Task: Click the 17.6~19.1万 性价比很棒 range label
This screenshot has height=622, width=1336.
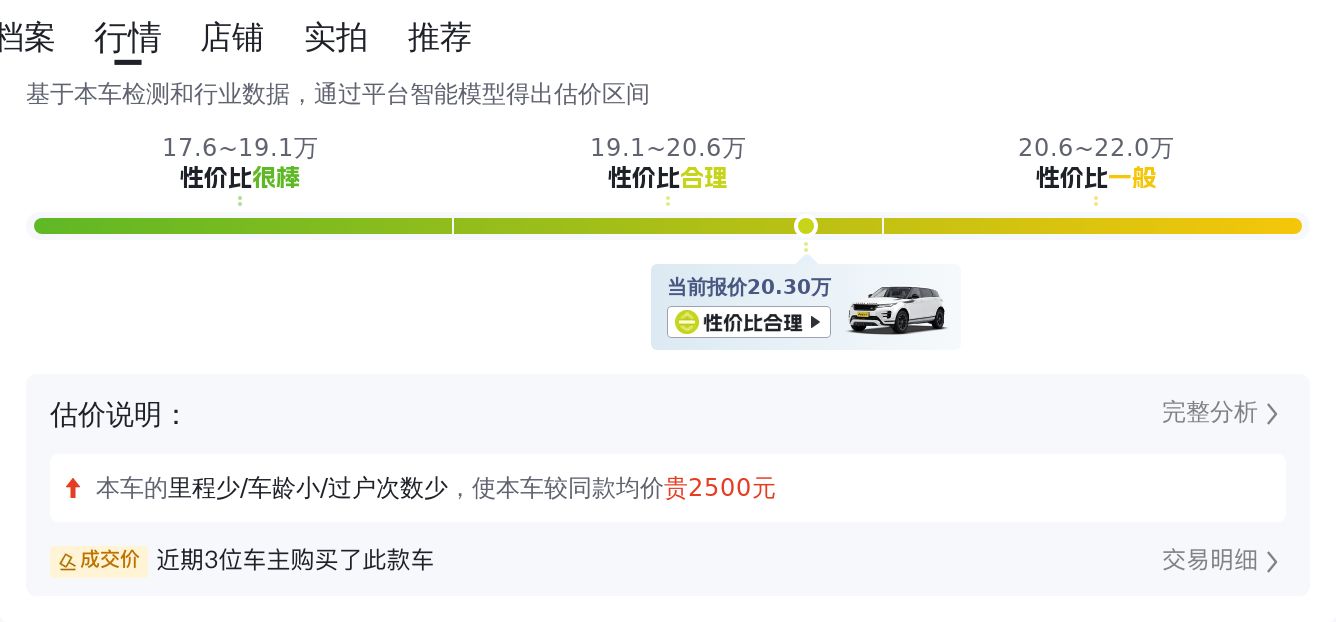Action: click(x=240, y=163)
